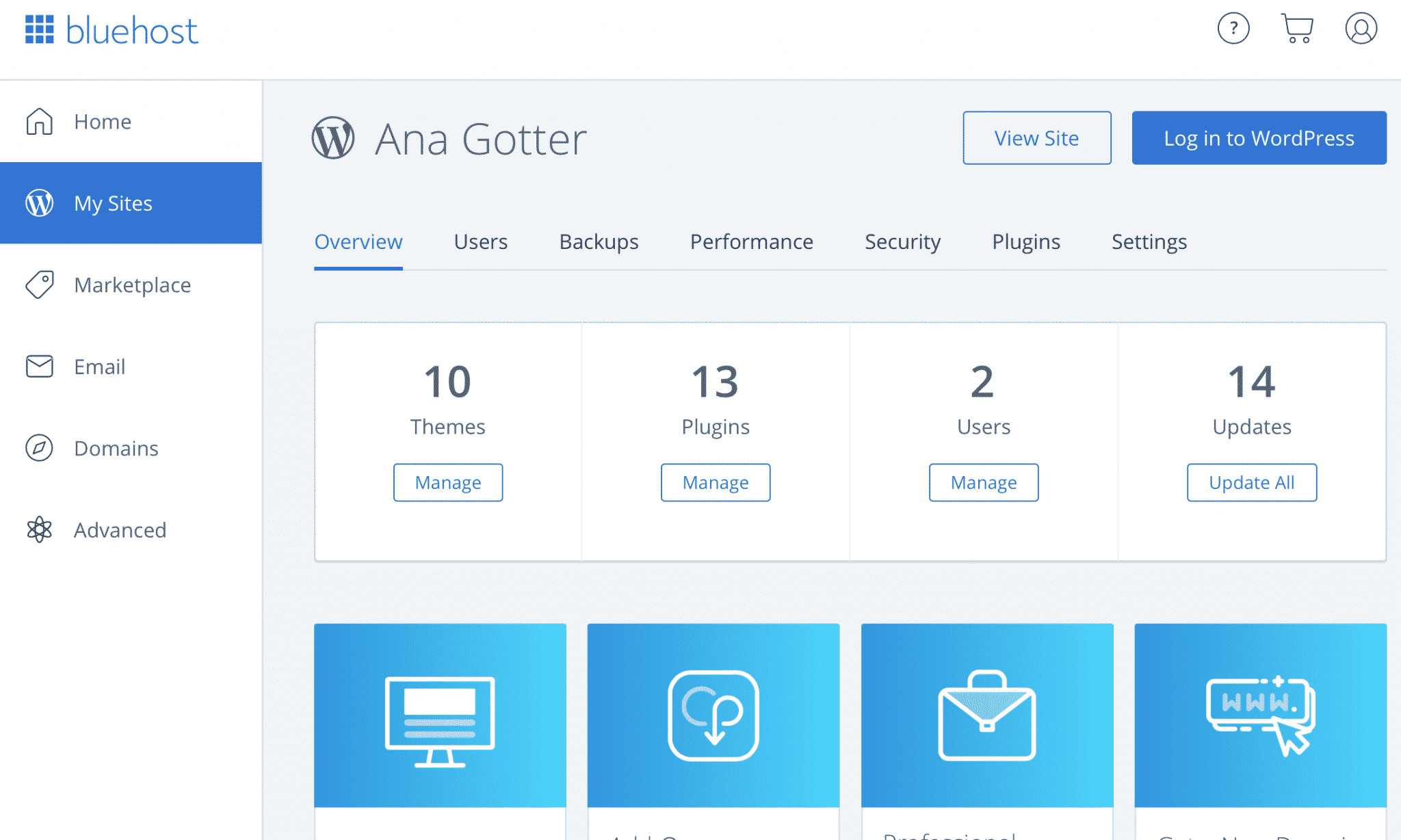Open the shopping cart icon

coord(1297,29)
